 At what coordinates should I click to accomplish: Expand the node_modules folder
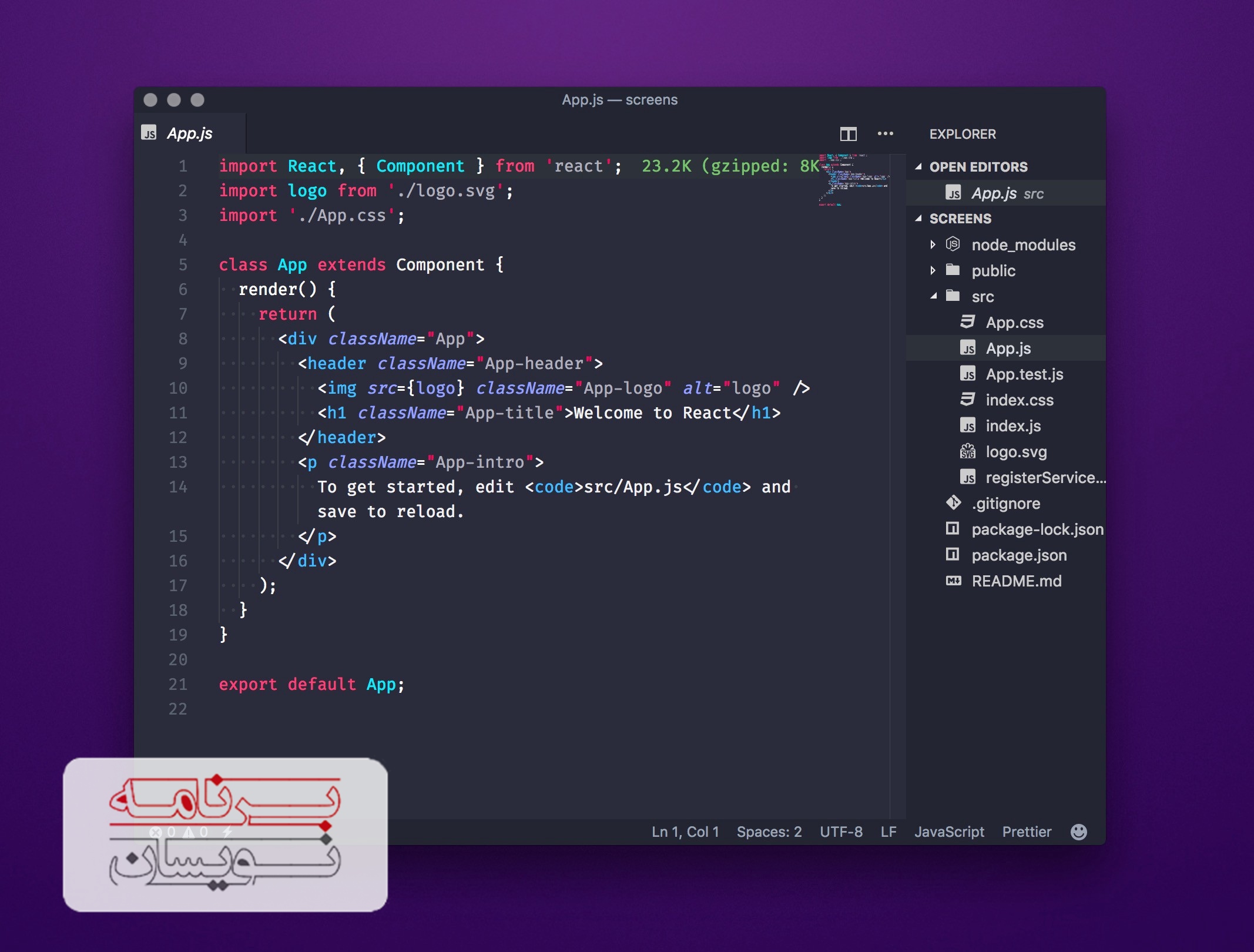[x=934, y=245]
